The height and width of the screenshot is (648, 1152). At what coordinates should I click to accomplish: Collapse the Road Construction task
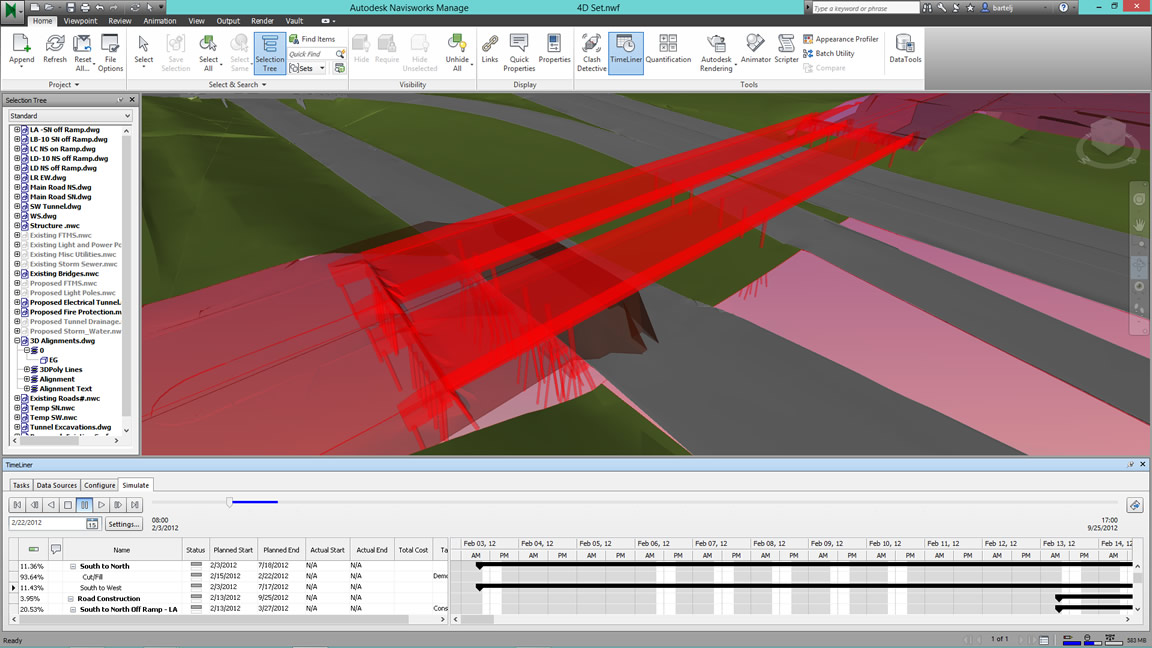pyautogui.click(x=71, y=599)
